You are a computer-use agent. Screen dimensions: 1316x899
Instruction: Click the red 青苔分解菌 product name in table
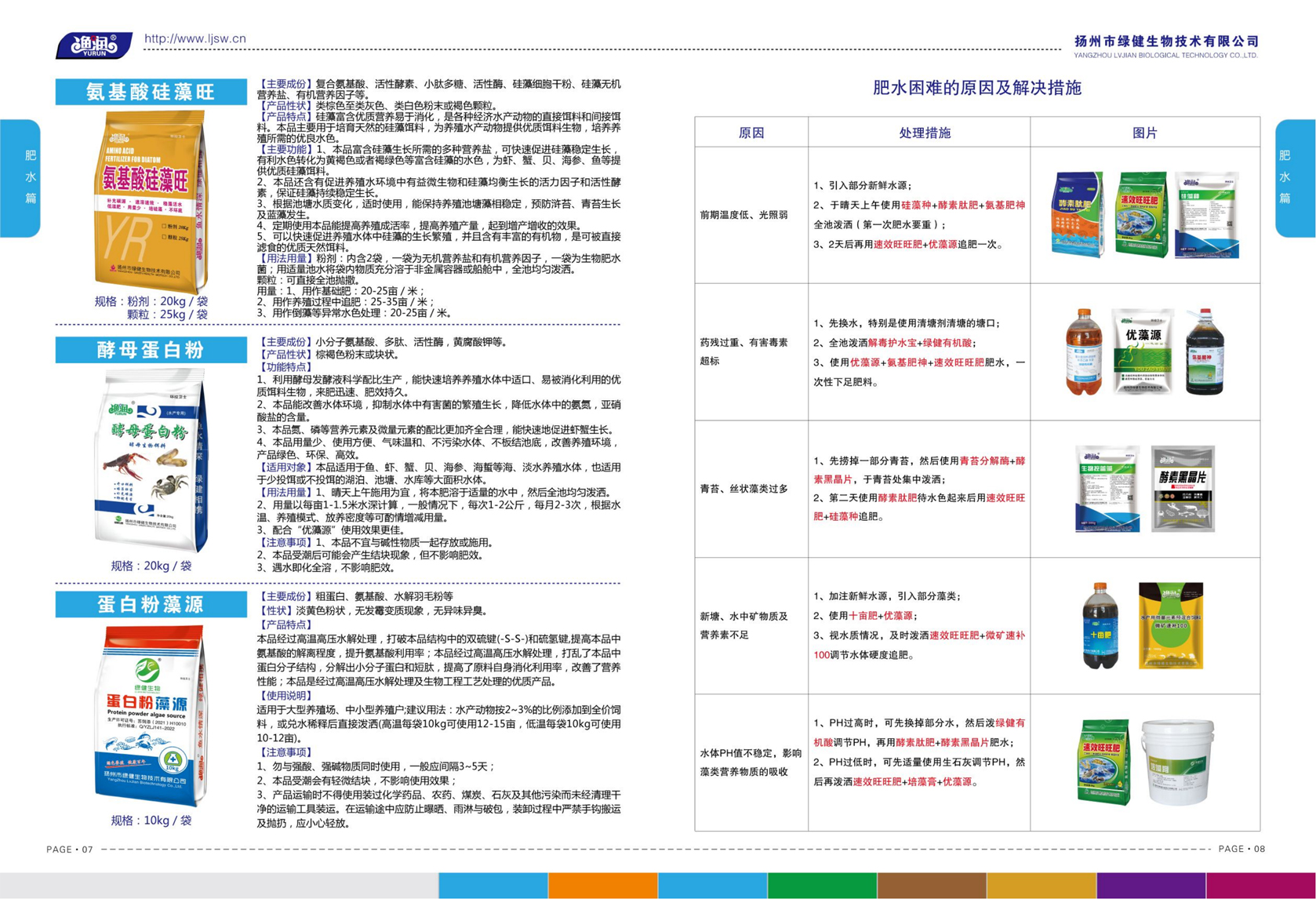(984, 460)
